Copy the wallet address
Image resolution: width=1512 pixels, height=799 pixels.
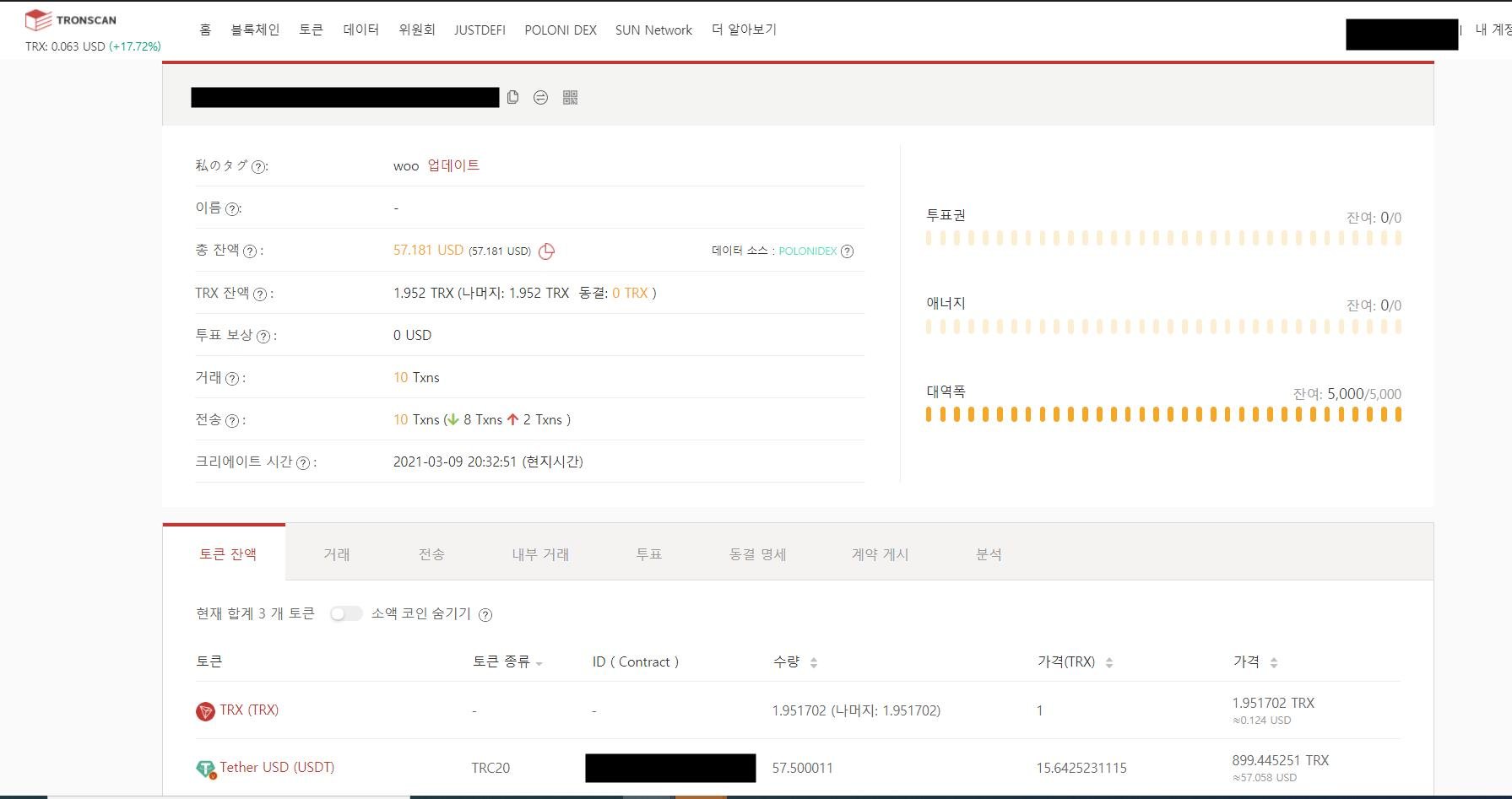coord(513,98)
